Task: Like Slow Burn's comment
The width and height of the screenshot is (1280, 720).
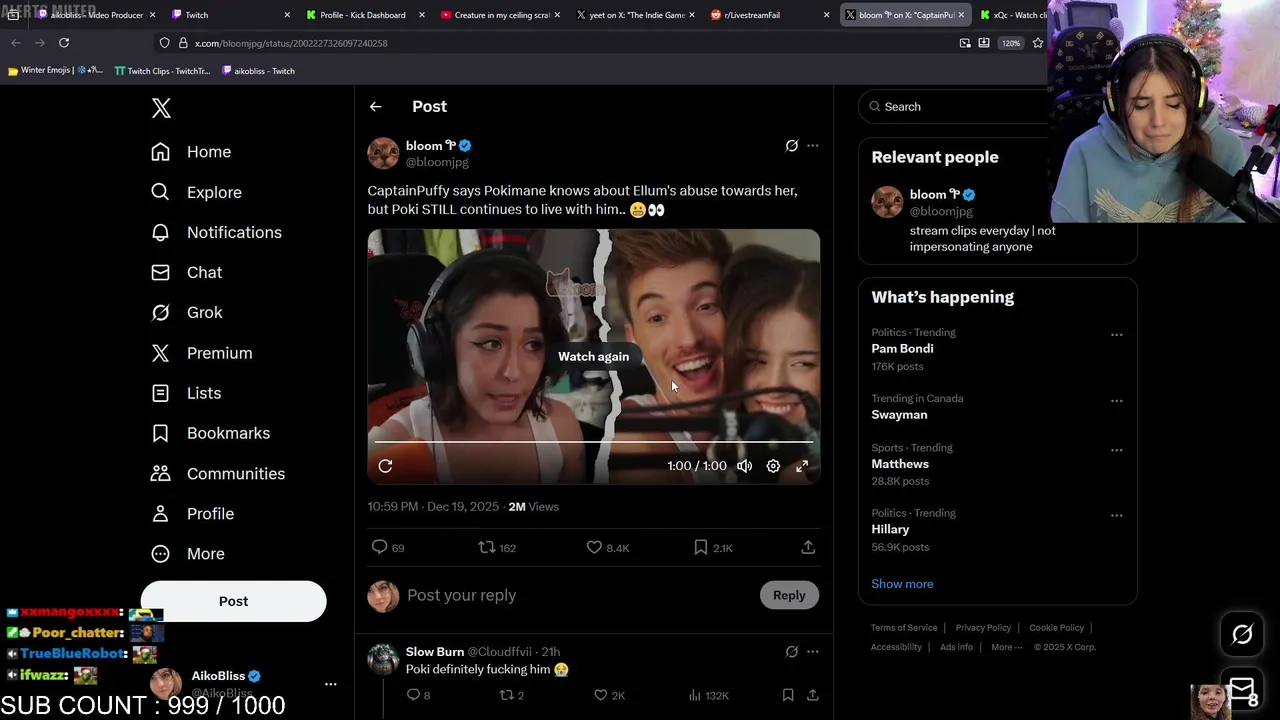Action: click(609, 695)
